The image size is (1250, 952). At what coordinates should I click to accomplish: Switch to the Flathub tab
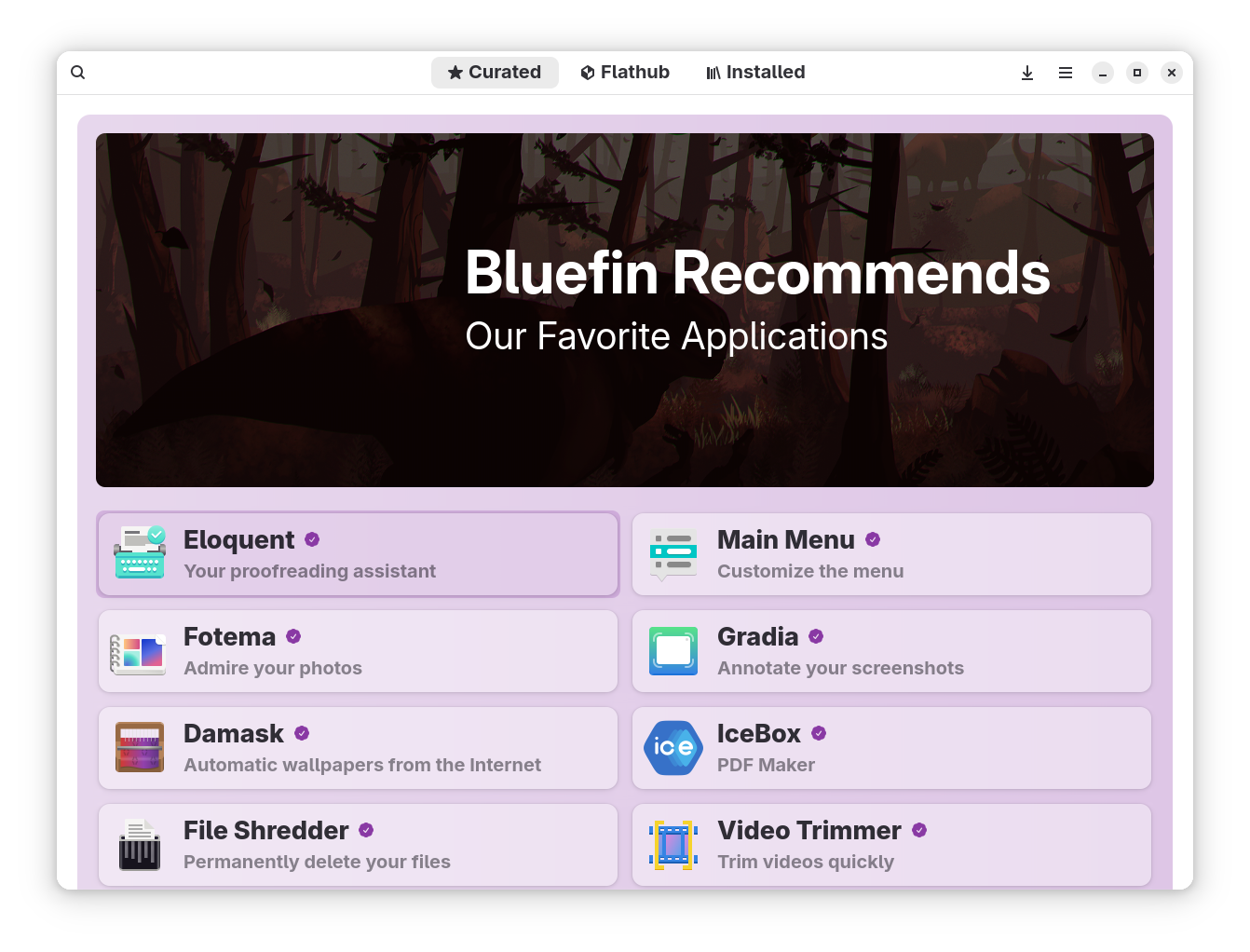(x=625, y=73)
